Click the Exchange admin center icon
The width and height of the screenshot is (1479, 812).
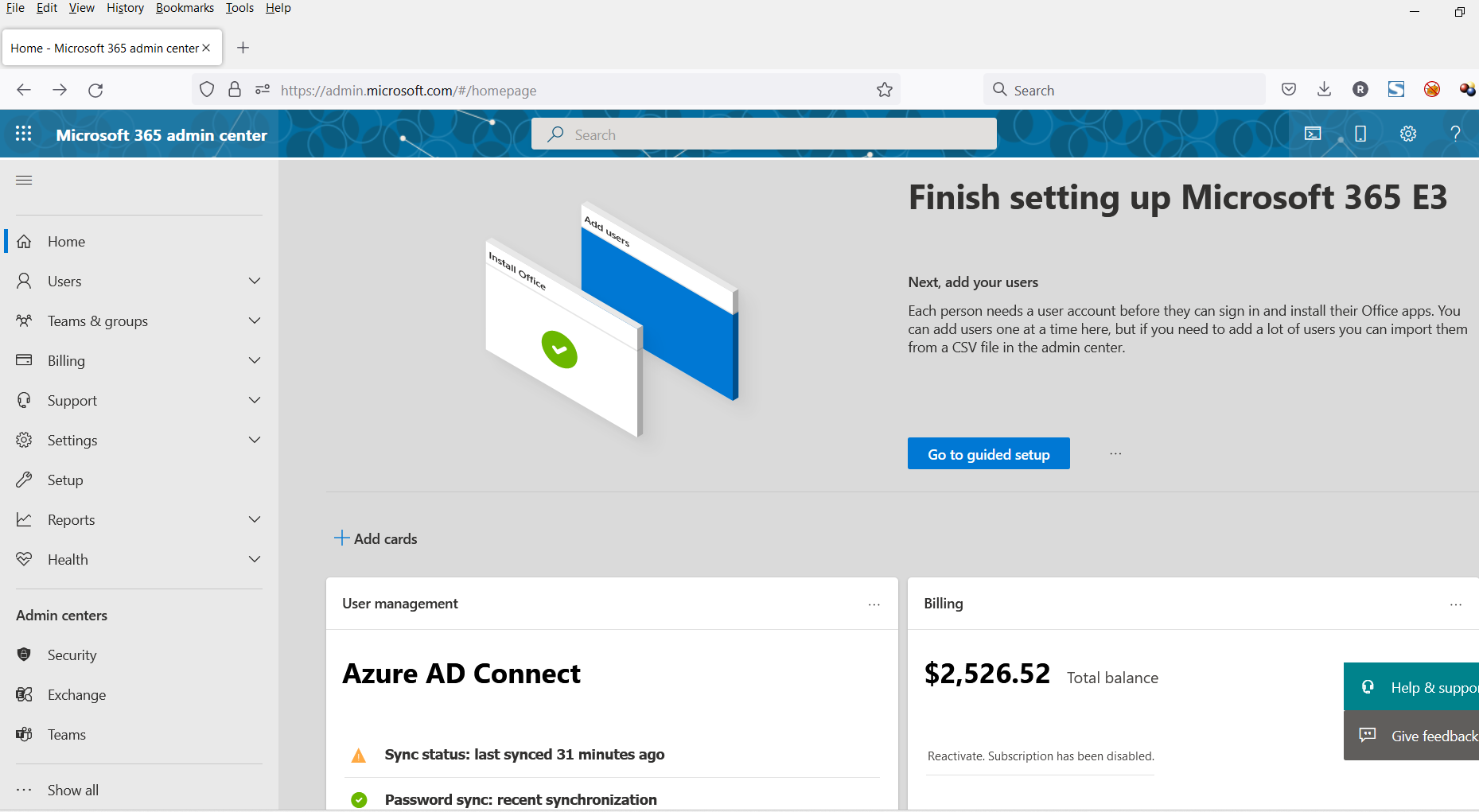[24, 694]
